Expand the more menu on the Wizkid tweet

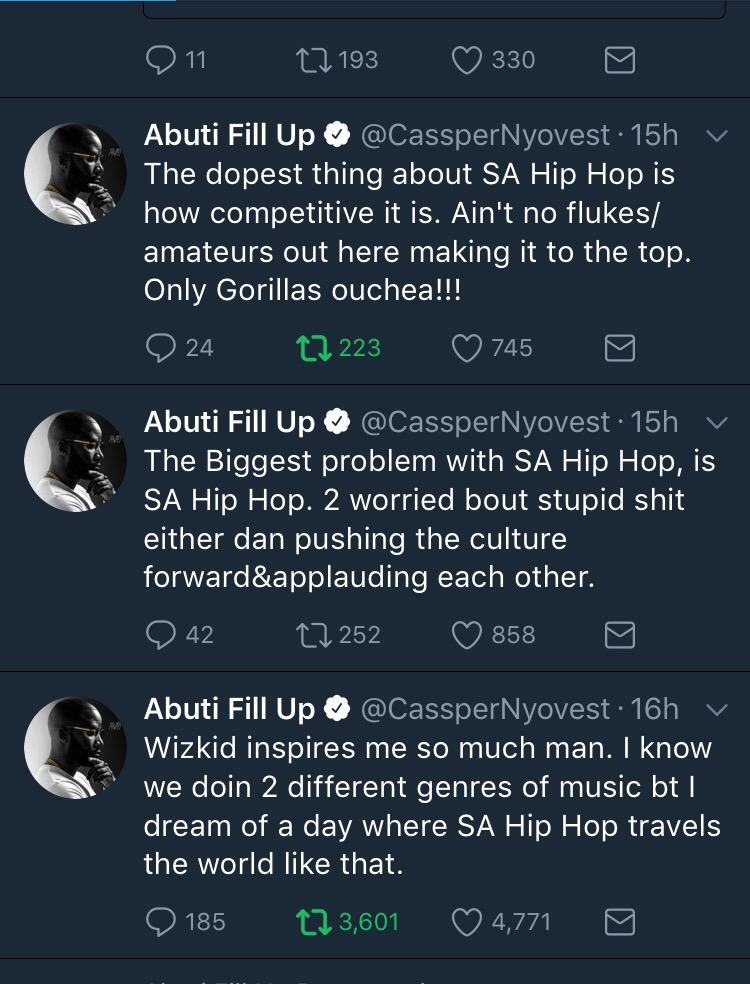pos(716,710)
